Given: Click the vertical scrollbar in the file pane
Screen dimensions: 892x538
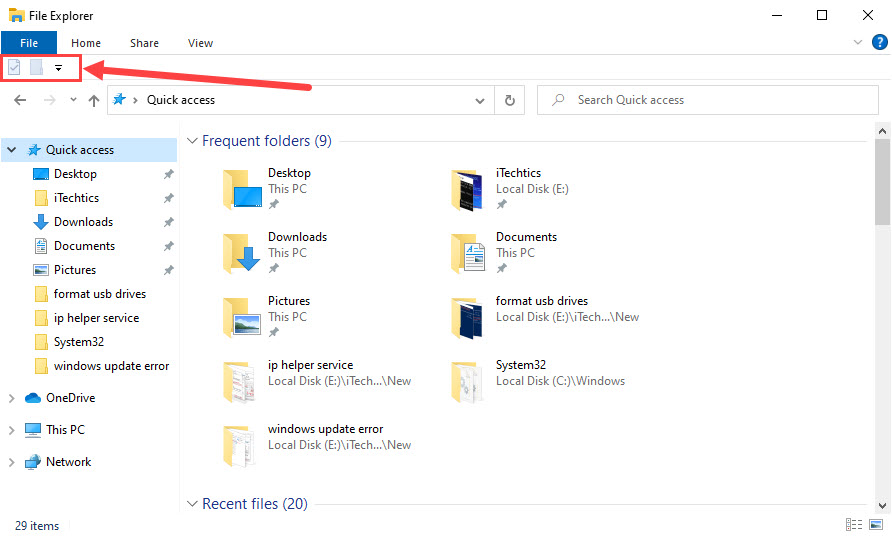Looking at the screenshot, I should coord(882,300).
